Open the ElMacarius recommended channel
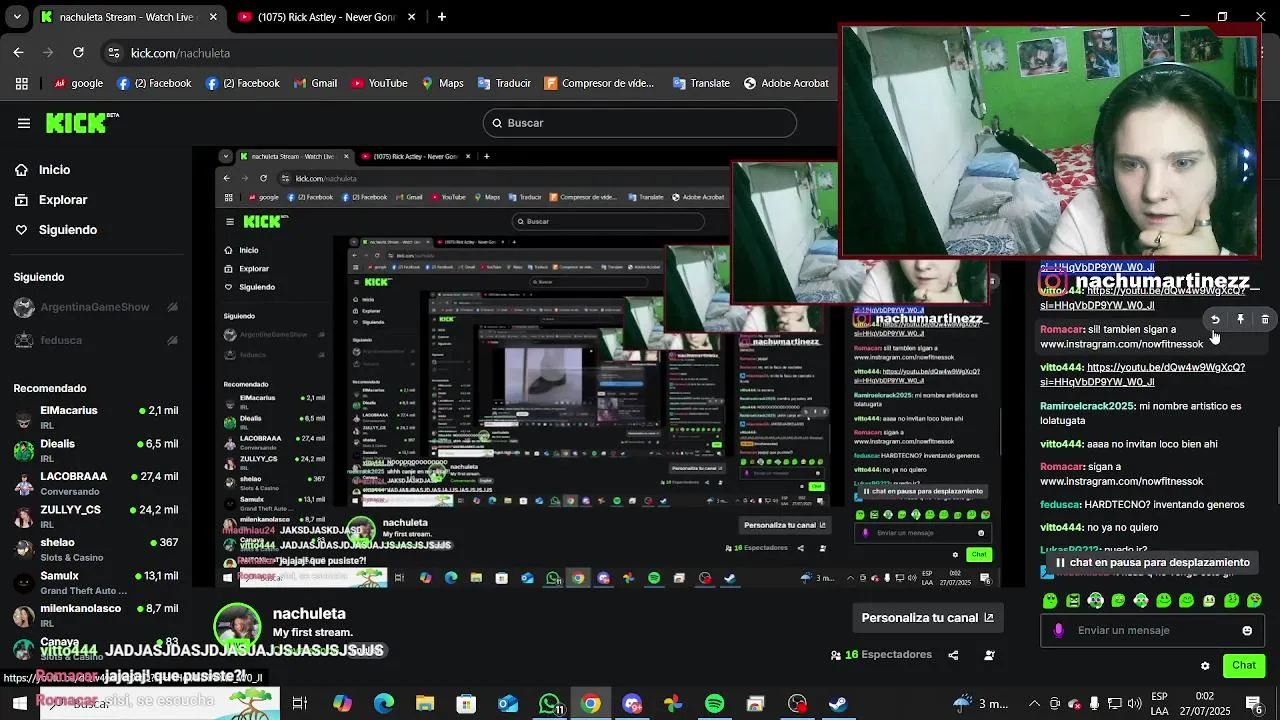This screenshot has height=720, width=1280. click(96, 417)
